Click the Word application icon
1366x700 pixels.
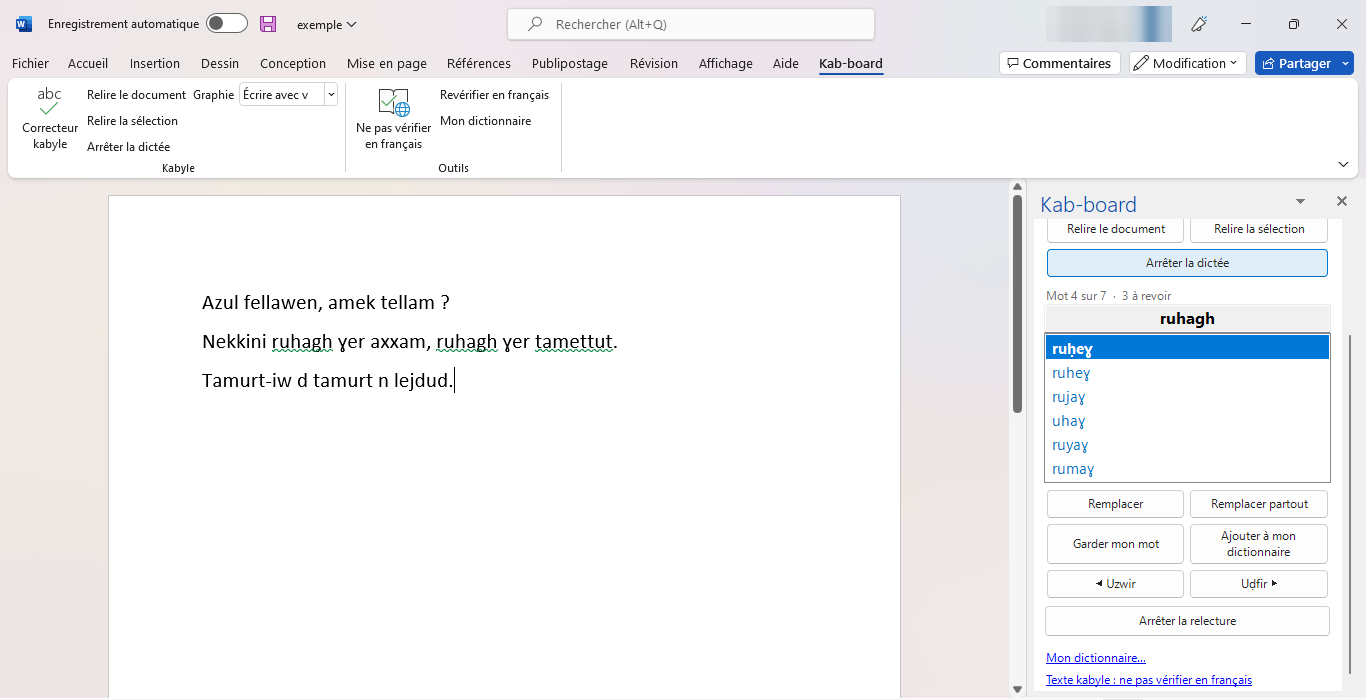click(x=24, y=24)
